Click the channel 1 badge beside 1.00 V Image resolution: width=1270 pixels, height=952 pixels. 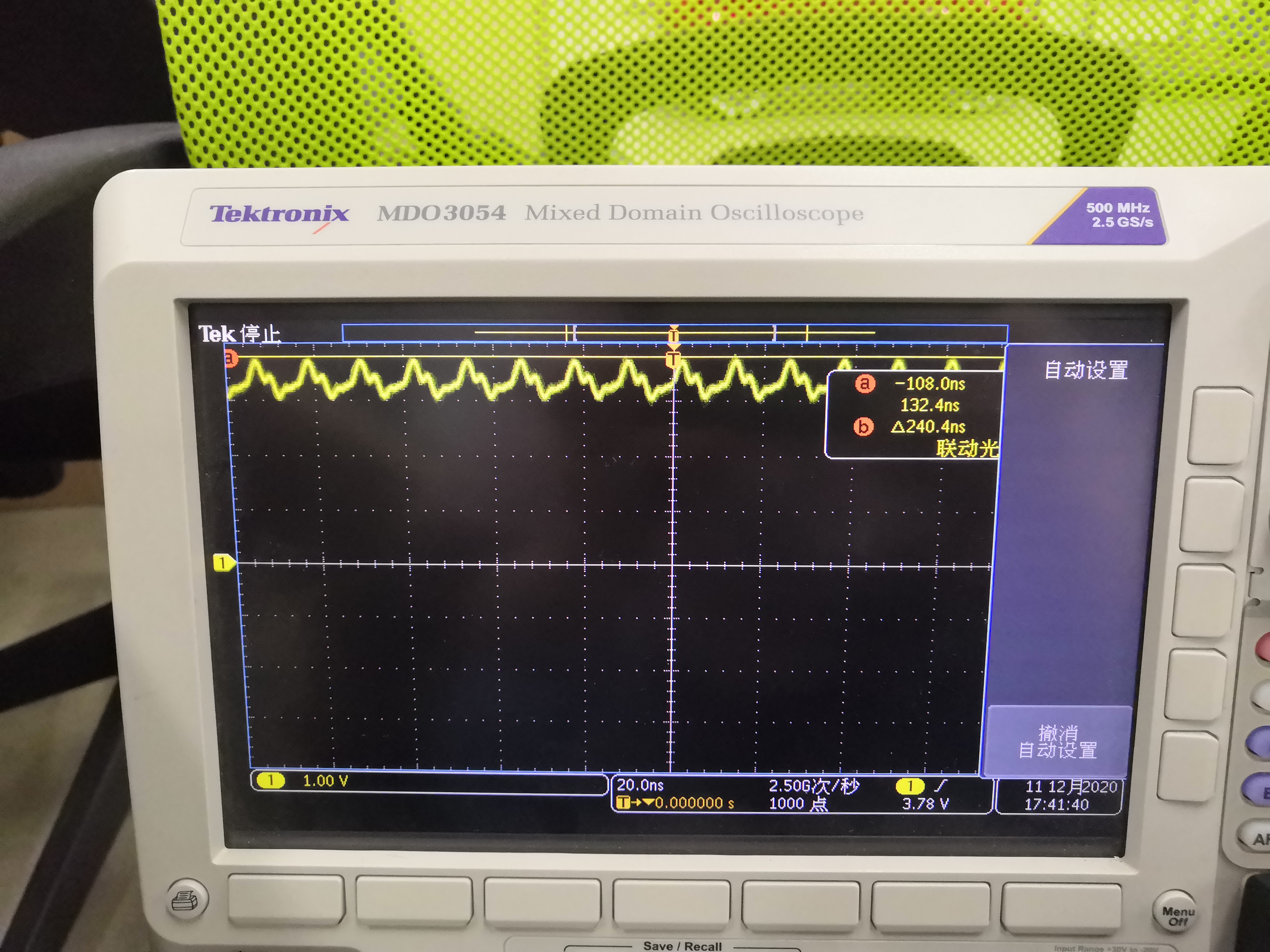270,780
